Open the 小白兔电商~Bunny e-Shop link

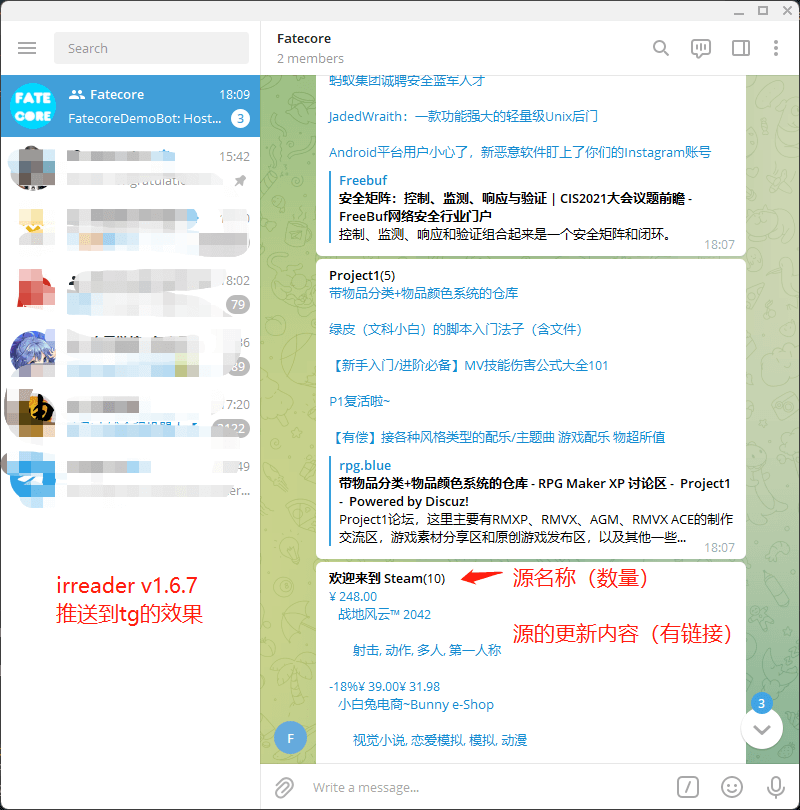pos(416,705)
